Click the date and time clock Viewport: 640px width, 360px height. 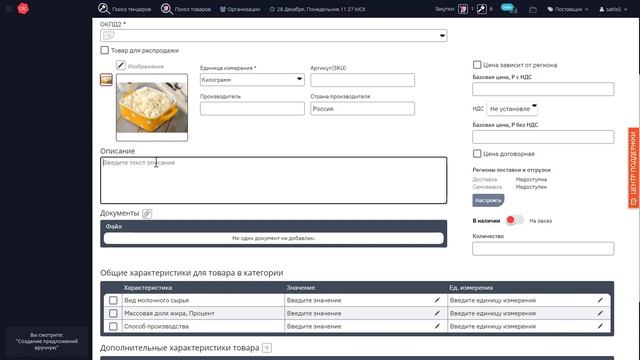point(318,9)
